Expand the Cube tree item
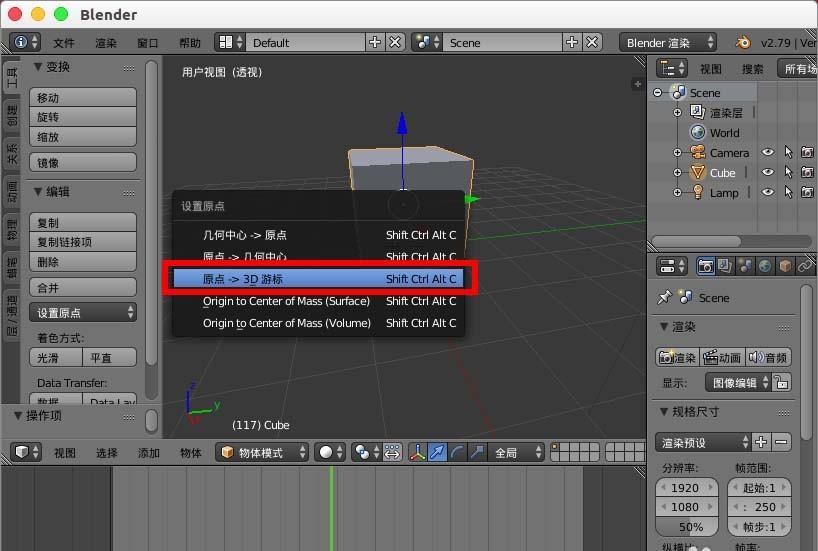 (677, 173)
